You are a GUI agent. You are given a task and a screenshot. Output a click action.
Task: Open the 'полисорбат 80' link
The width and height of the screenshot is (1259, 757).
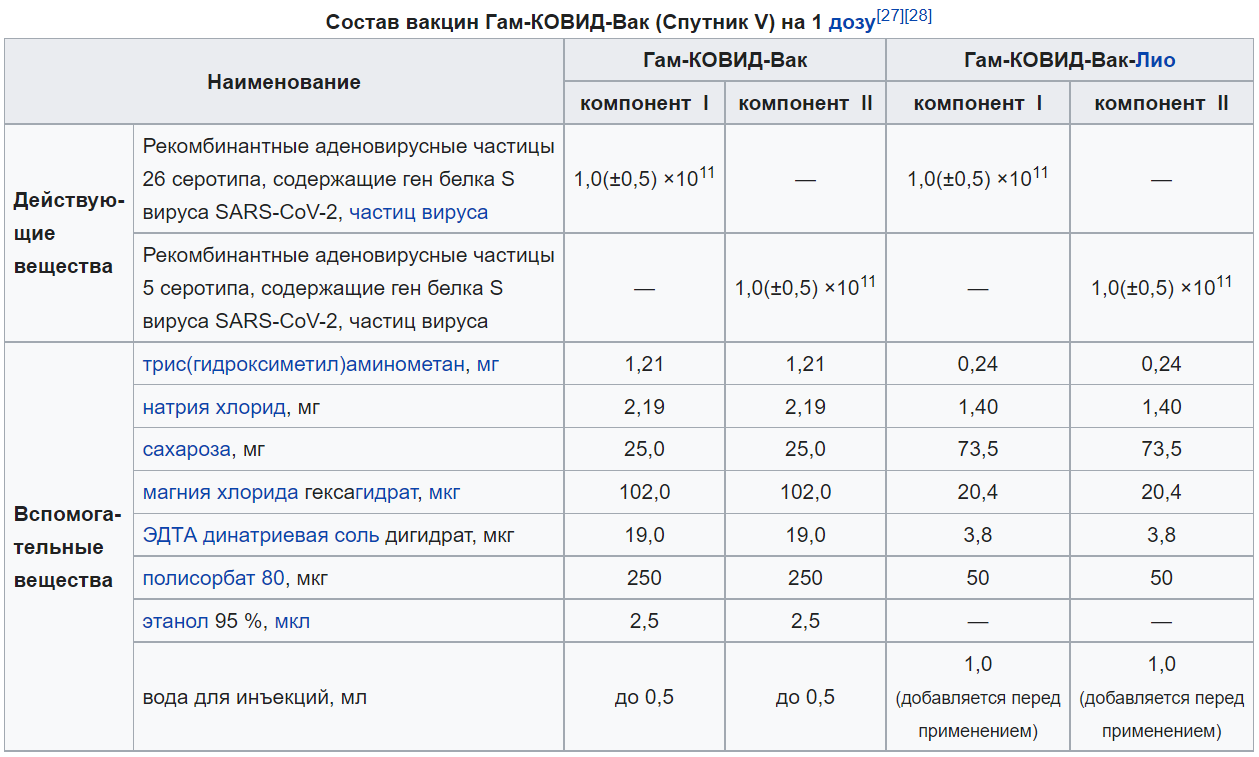click(x=214, y=578)
